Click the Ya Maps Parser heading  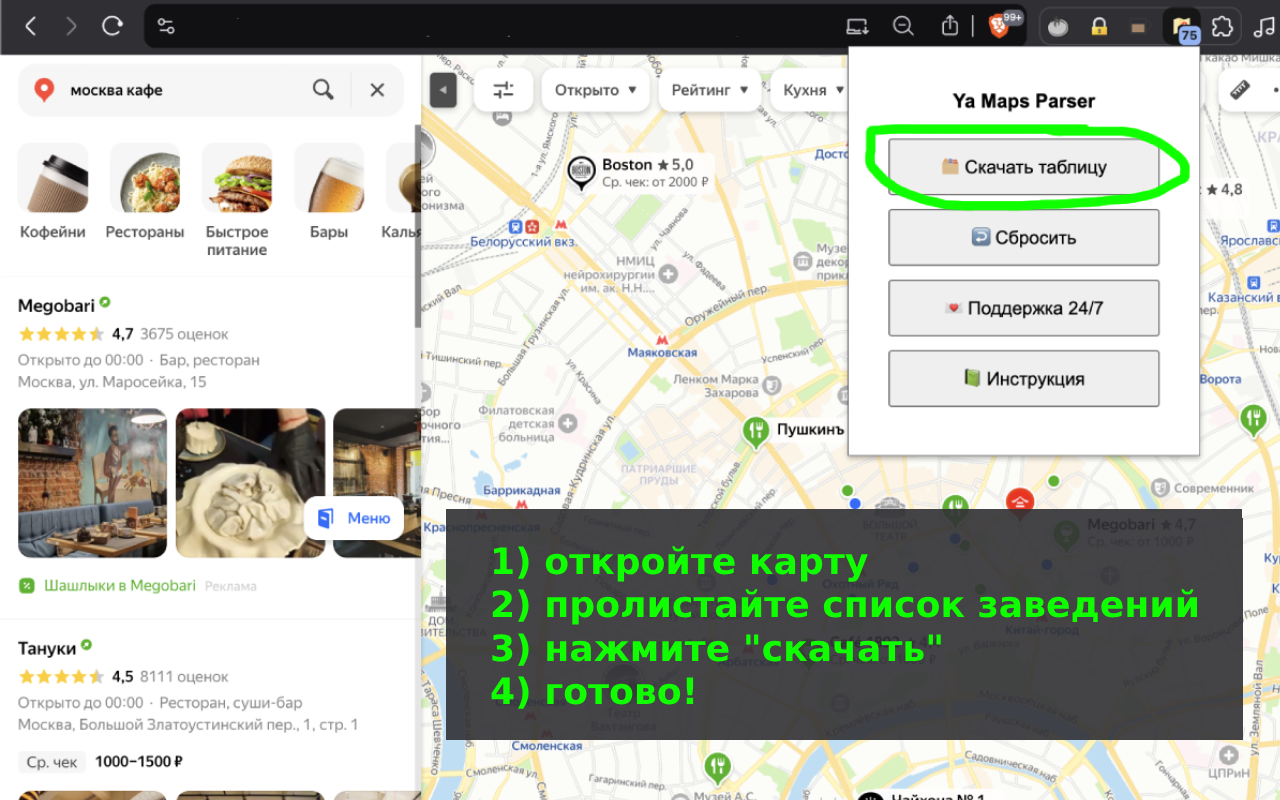pyautogui.click(x=1023, y=101)
